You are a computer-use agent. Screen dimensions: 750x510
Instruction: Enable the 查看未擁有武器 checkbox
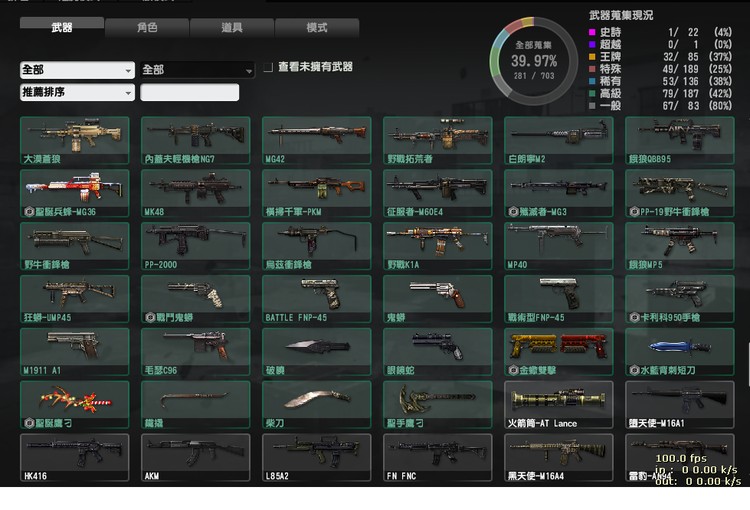click(268, 67)
